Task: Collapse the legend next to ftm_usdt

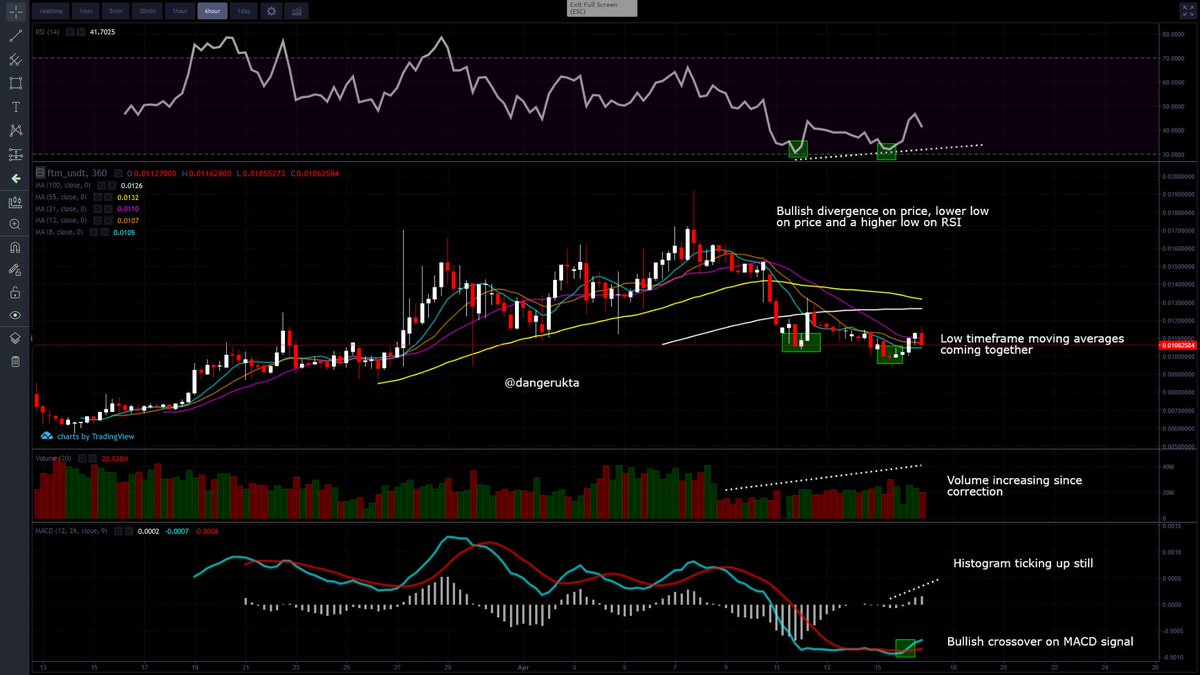Action: (x=40, y=172)
